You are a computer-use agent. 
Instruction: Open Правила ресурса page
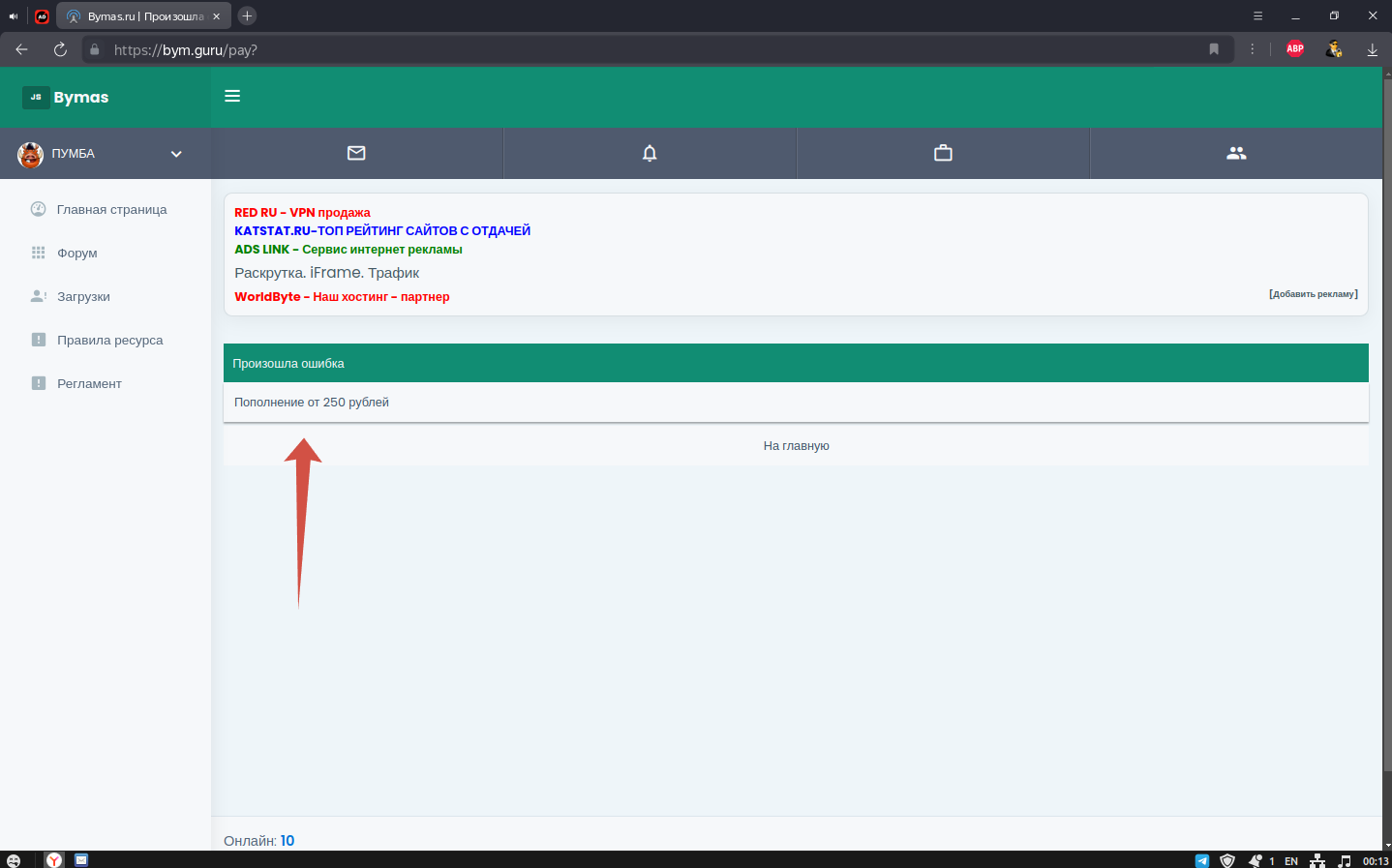click(109, 341)
